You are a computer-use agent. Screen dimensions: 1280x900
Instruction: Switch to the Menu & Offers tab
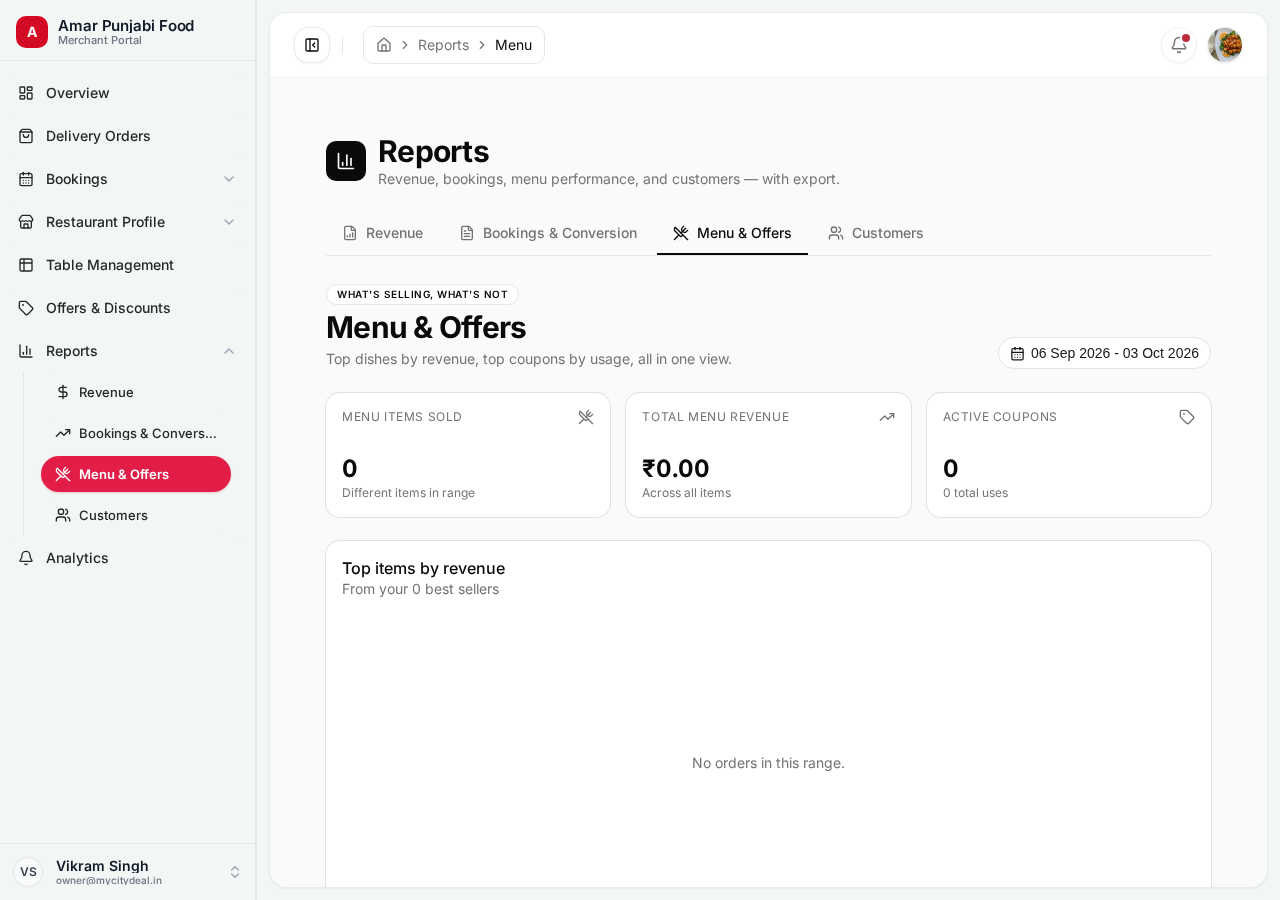coord(732,233)
